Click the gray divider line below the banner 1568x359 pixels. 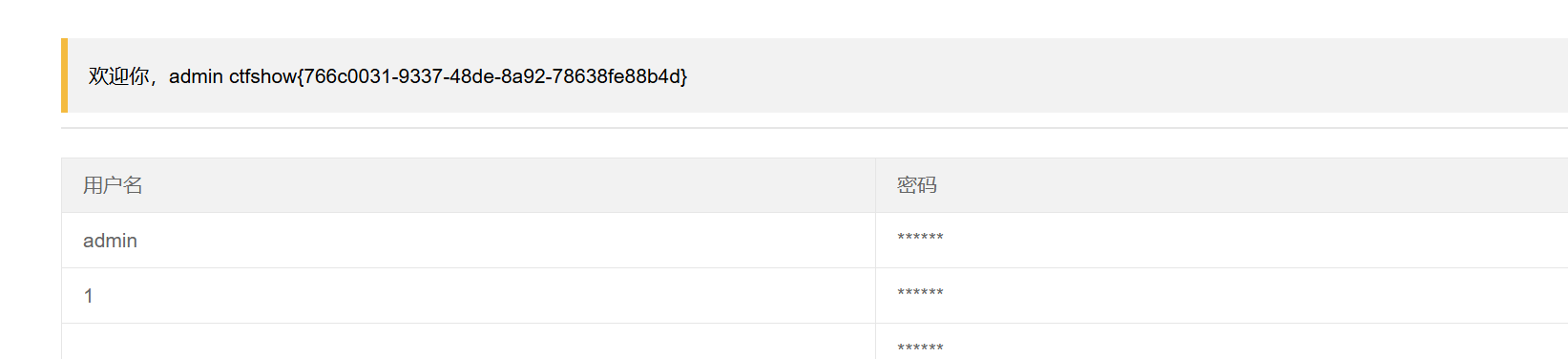[814, 128]
